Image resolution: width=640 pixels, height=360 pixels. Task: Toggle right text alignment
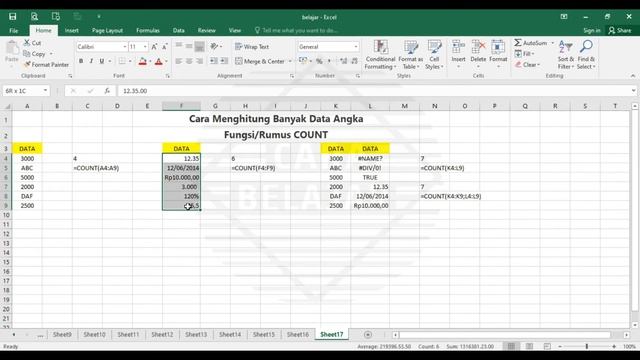[x=199, y=61]
